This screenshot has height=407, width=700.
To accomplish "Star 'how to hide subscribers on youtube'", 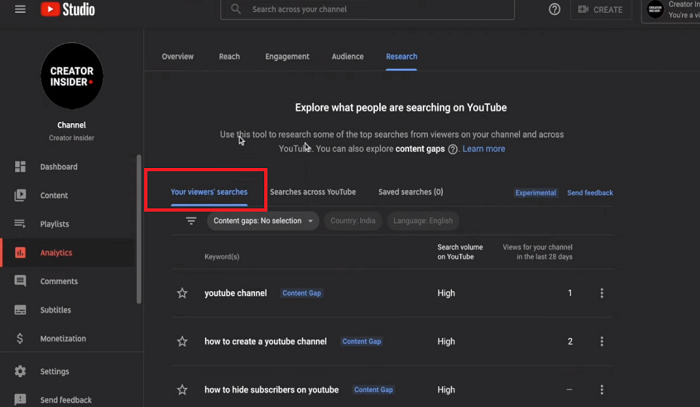I will 182,390.
